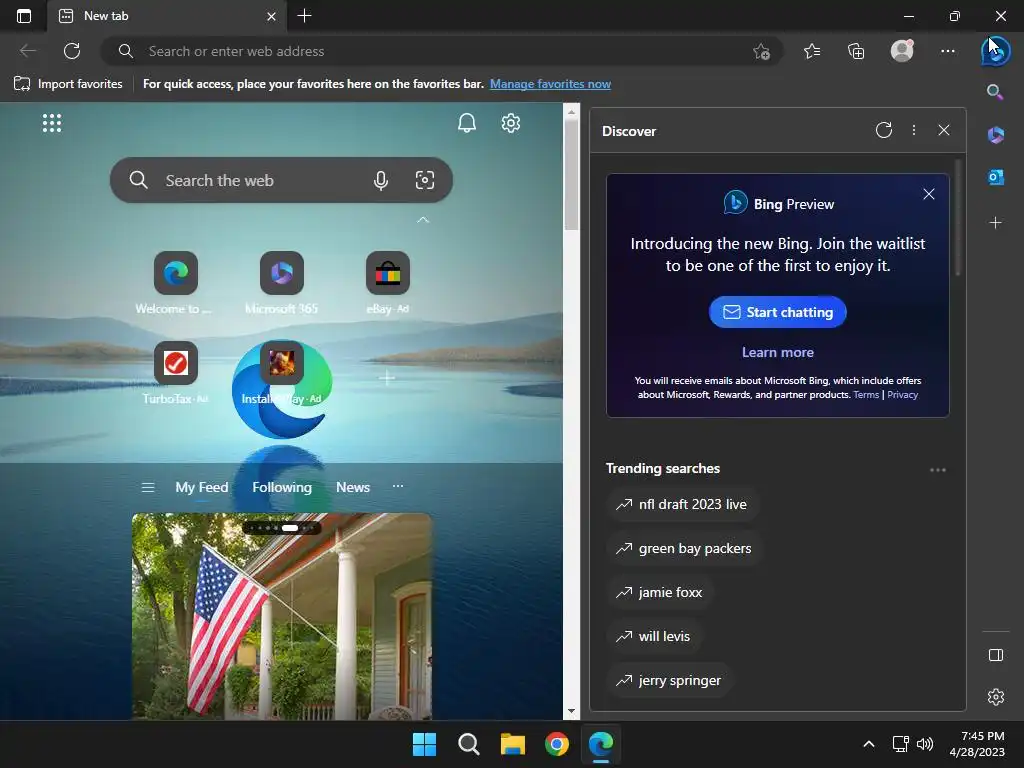
Task: Open the volume control in tray
Action: point(925,744)
